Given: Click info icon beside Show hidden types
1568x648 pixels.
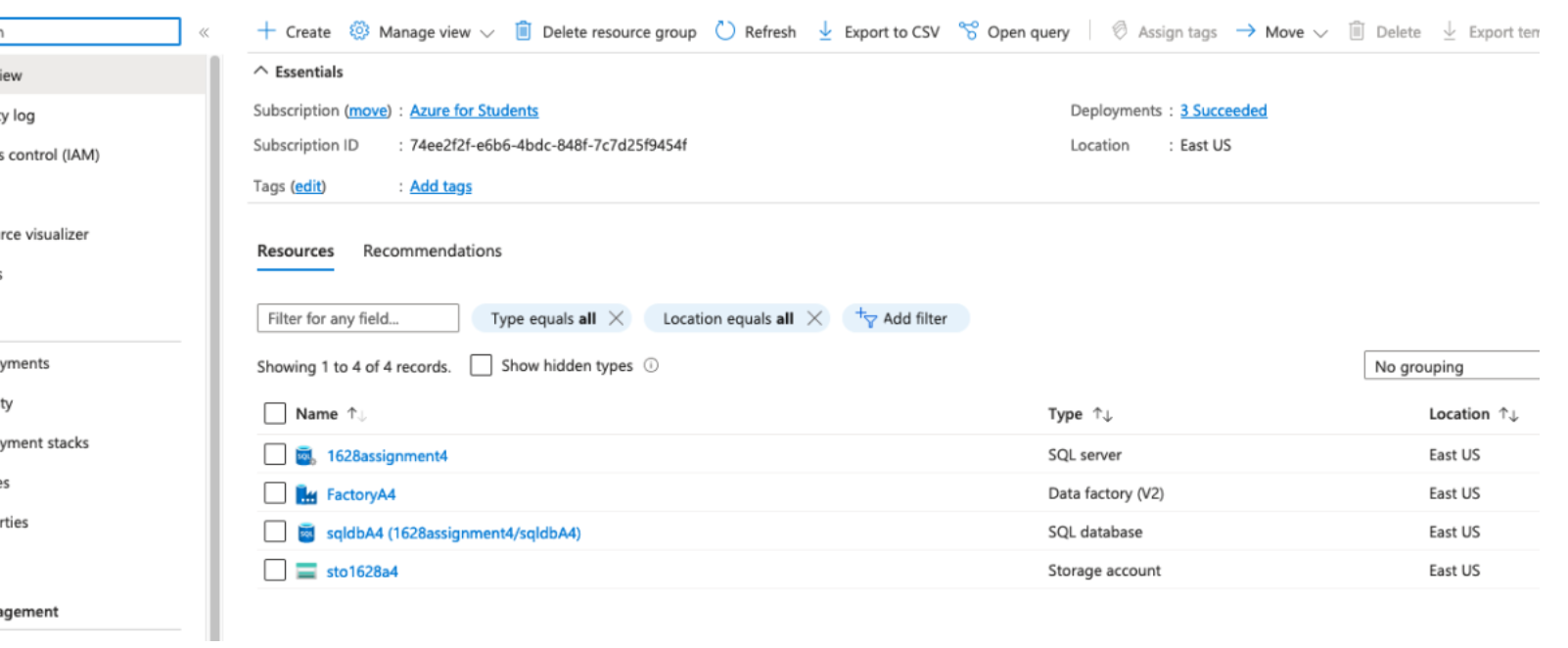Looking at the screenshot, I should pos(651,365).
